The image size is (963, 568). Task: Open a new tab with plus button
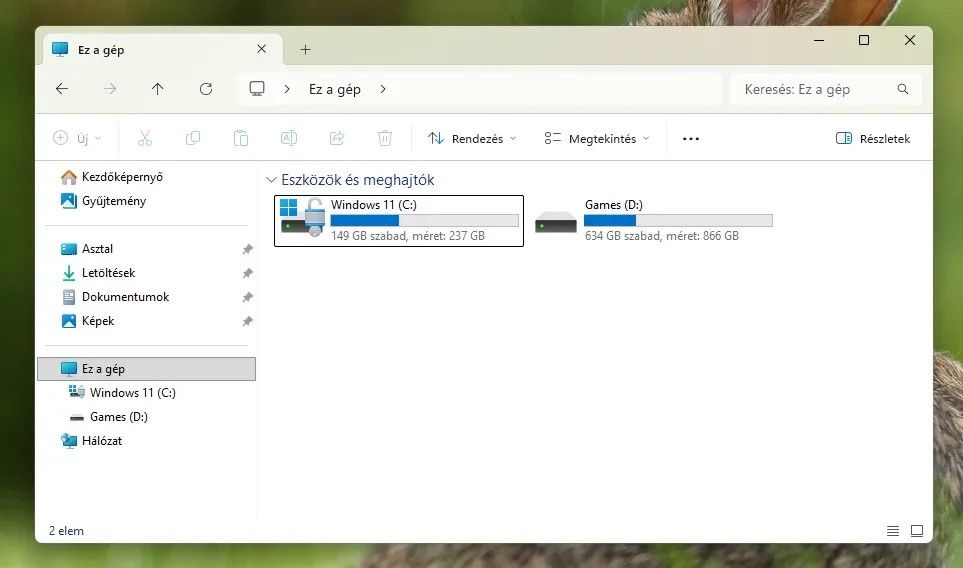pos(306,49)
